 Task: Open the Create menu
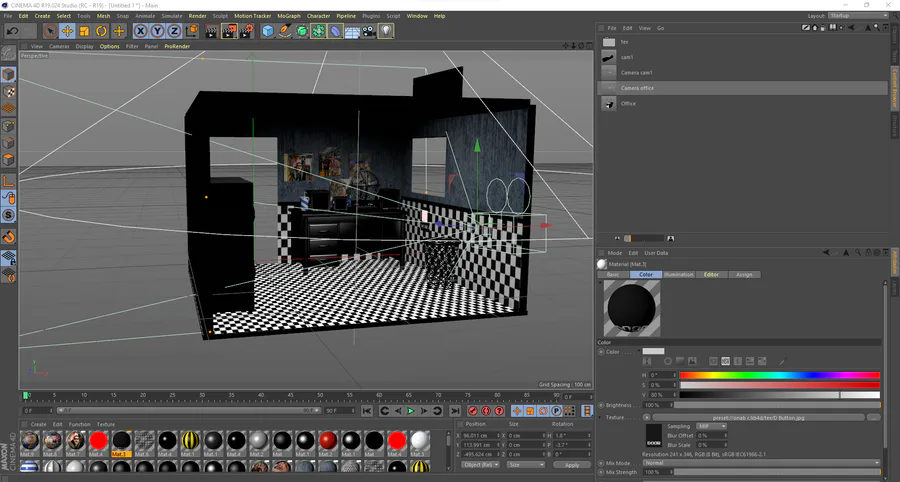[42, 16]
